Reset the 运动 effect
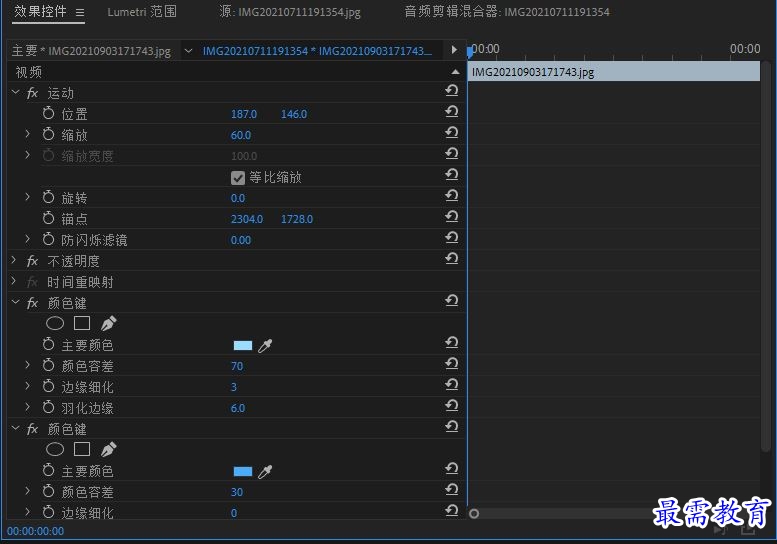 [451, 91]
